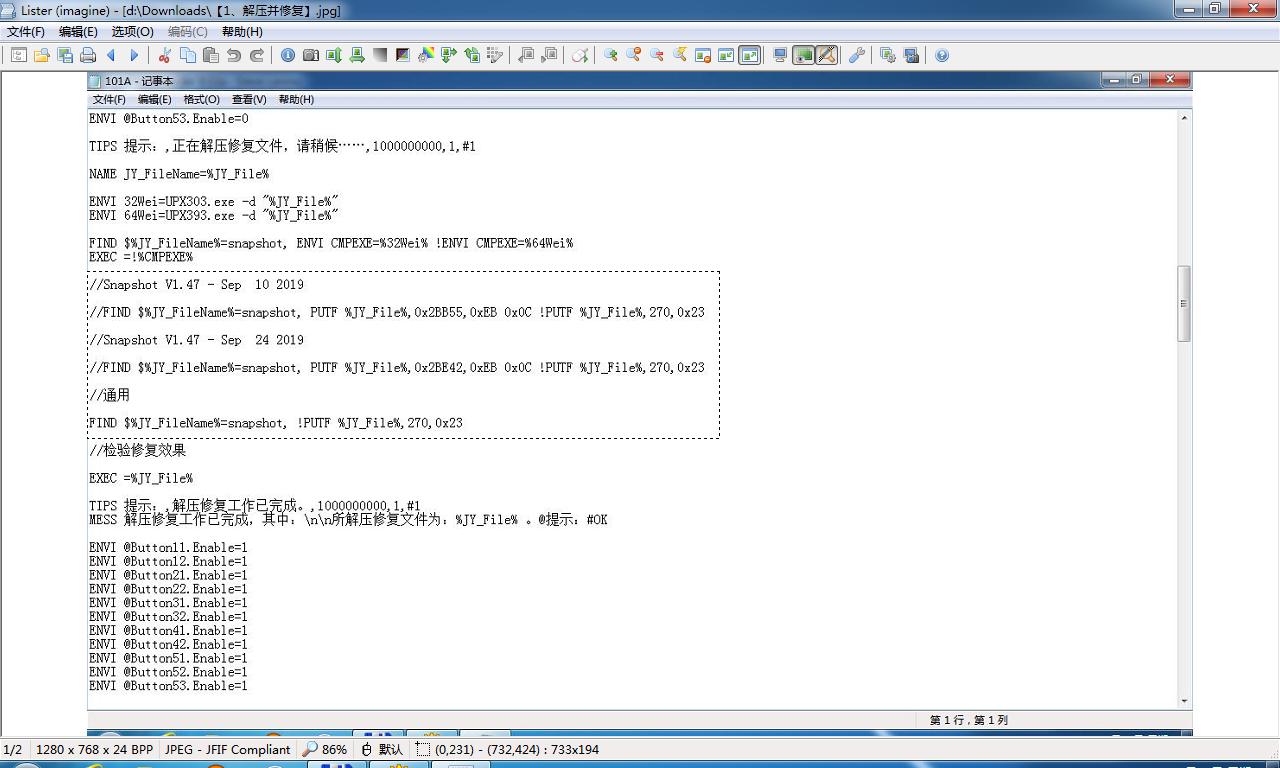Minimize the Lister window
Screen dimensions: 1280x768
point(1189,9)
